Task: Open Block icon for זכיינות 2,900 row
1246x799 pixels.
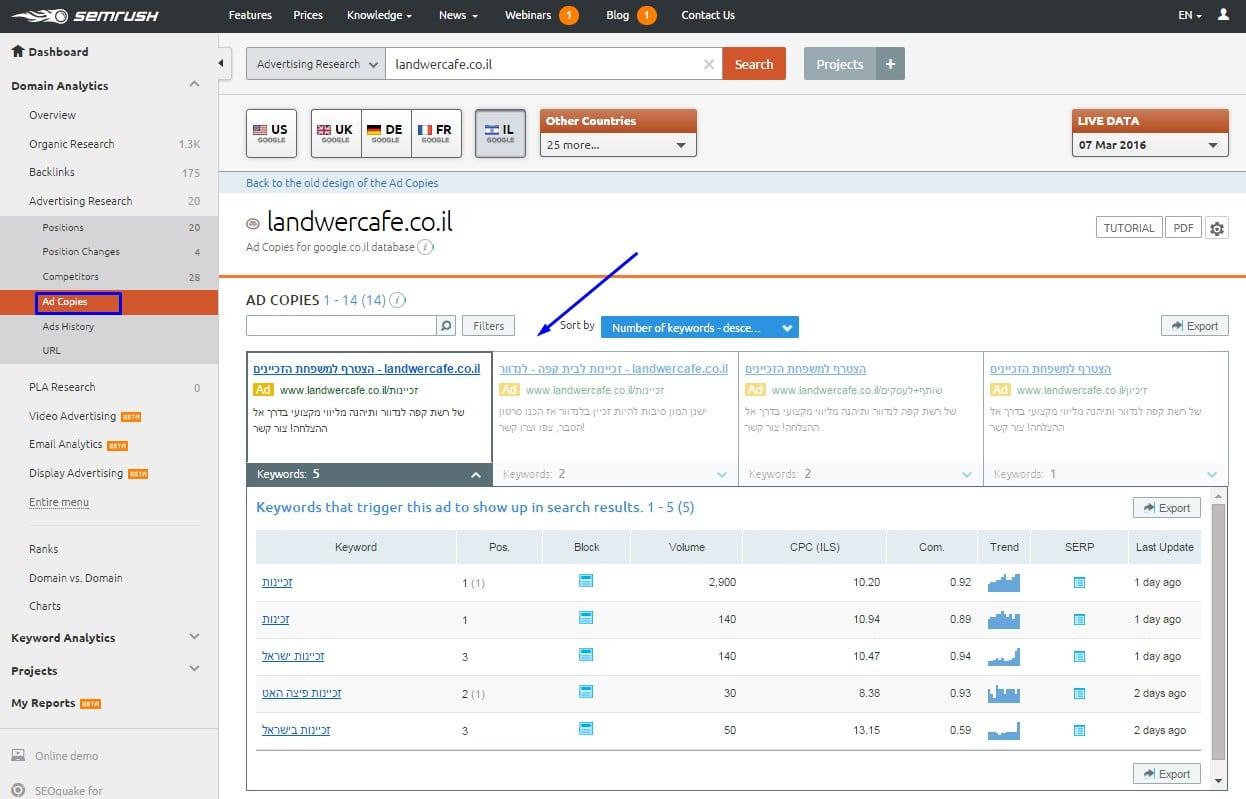Action: tap(586, 581)
